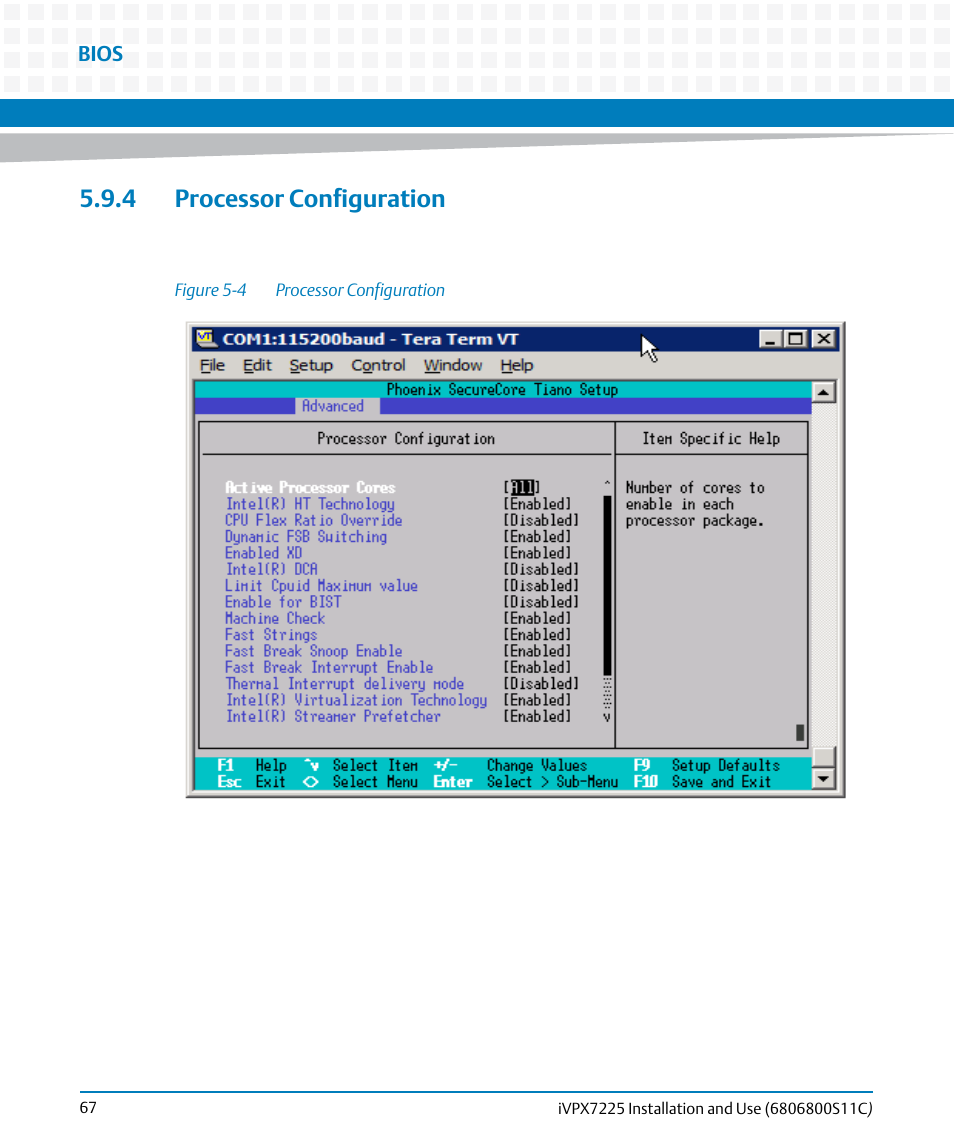954x1145 pixels.
Task: Click [Enabled] value for Virtualization Technology
Action: click(x=538, y=700)
